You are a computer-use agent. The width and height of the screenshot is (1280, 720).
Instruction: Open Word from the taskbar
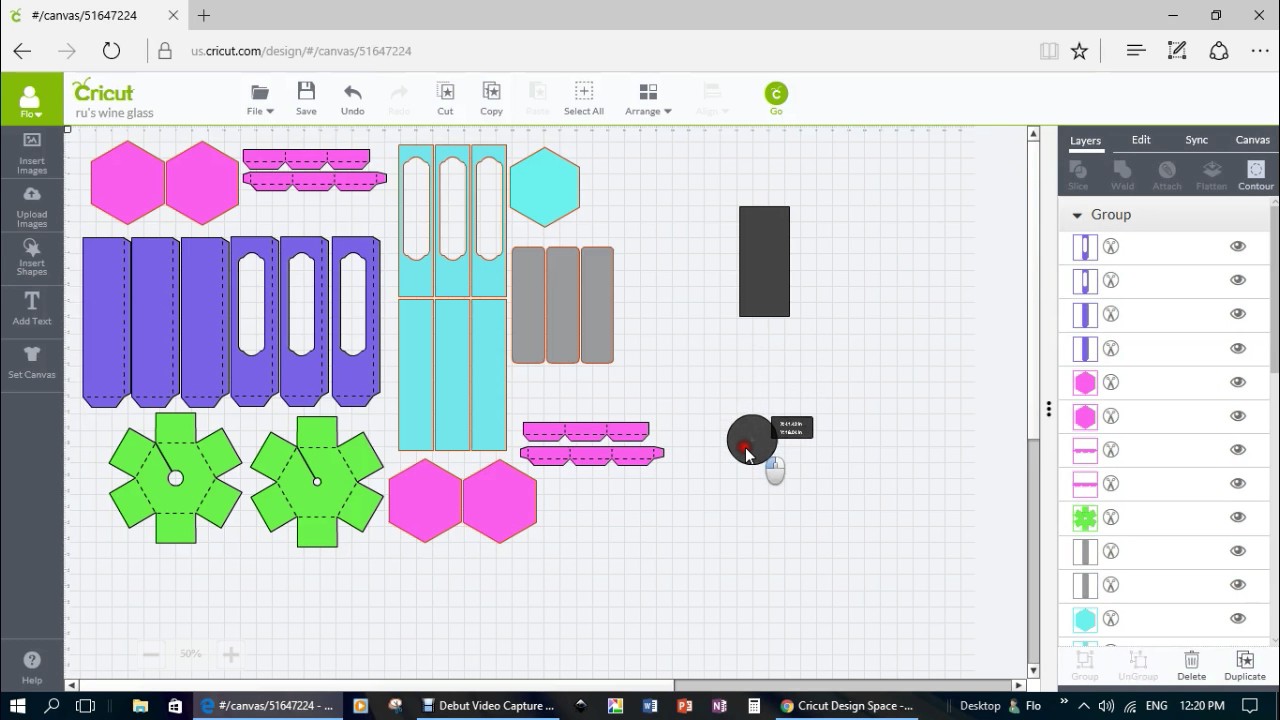[651, 705]
